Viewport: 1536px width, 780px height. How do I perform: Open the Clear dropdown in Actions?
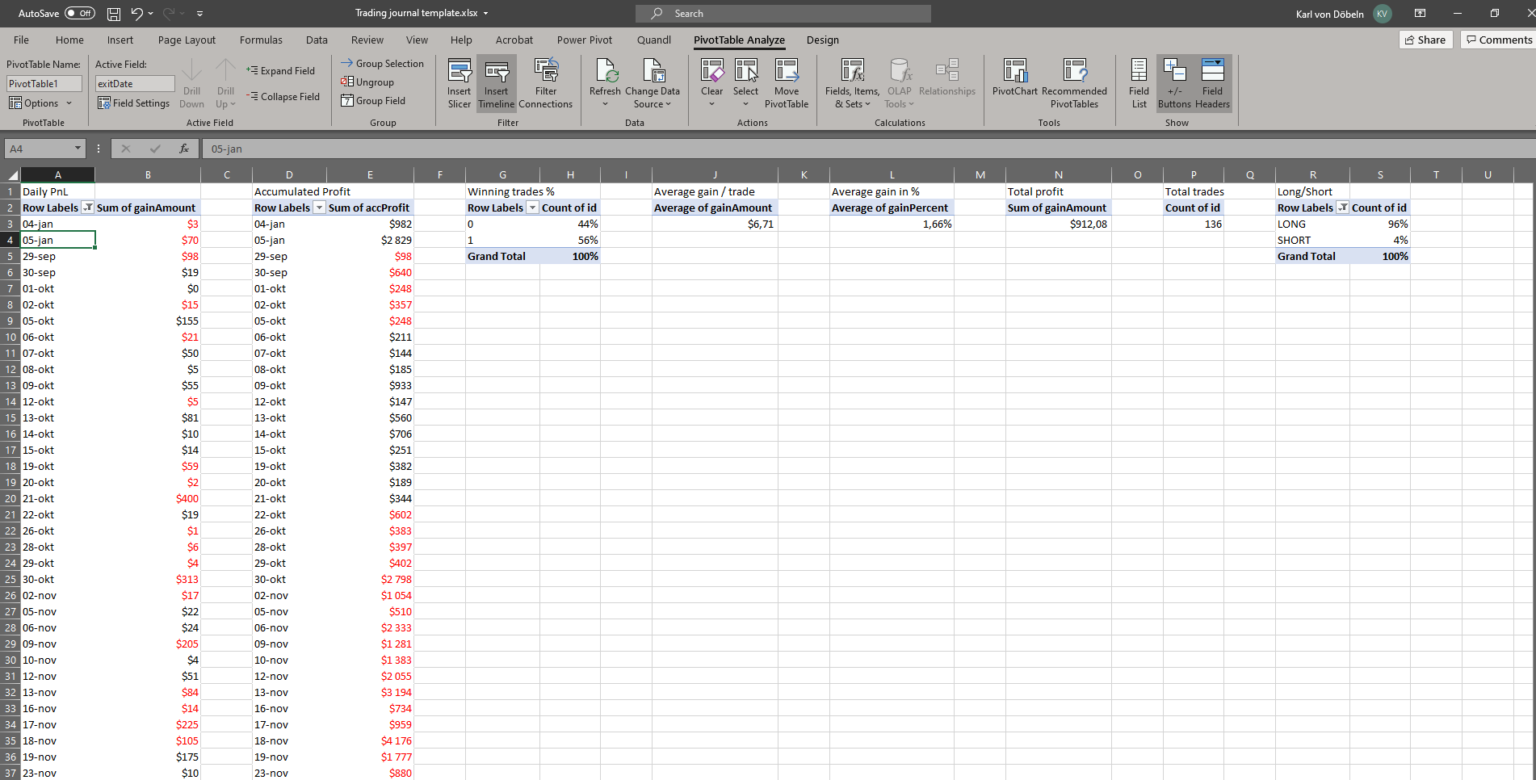[711, 83]
